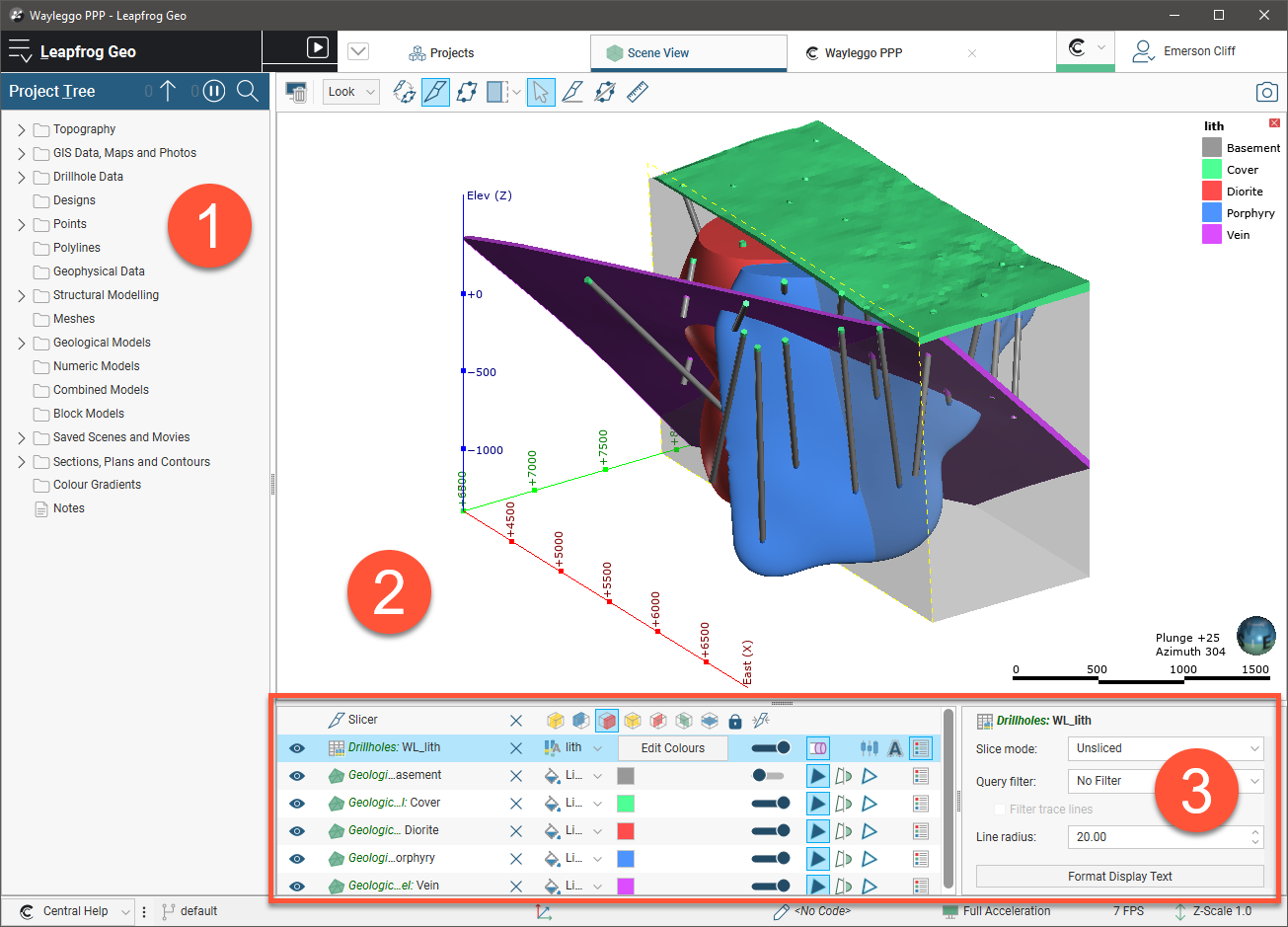Hide the Vein geological object via eye icon
The image size is (1288, 927).
point(296,886)
